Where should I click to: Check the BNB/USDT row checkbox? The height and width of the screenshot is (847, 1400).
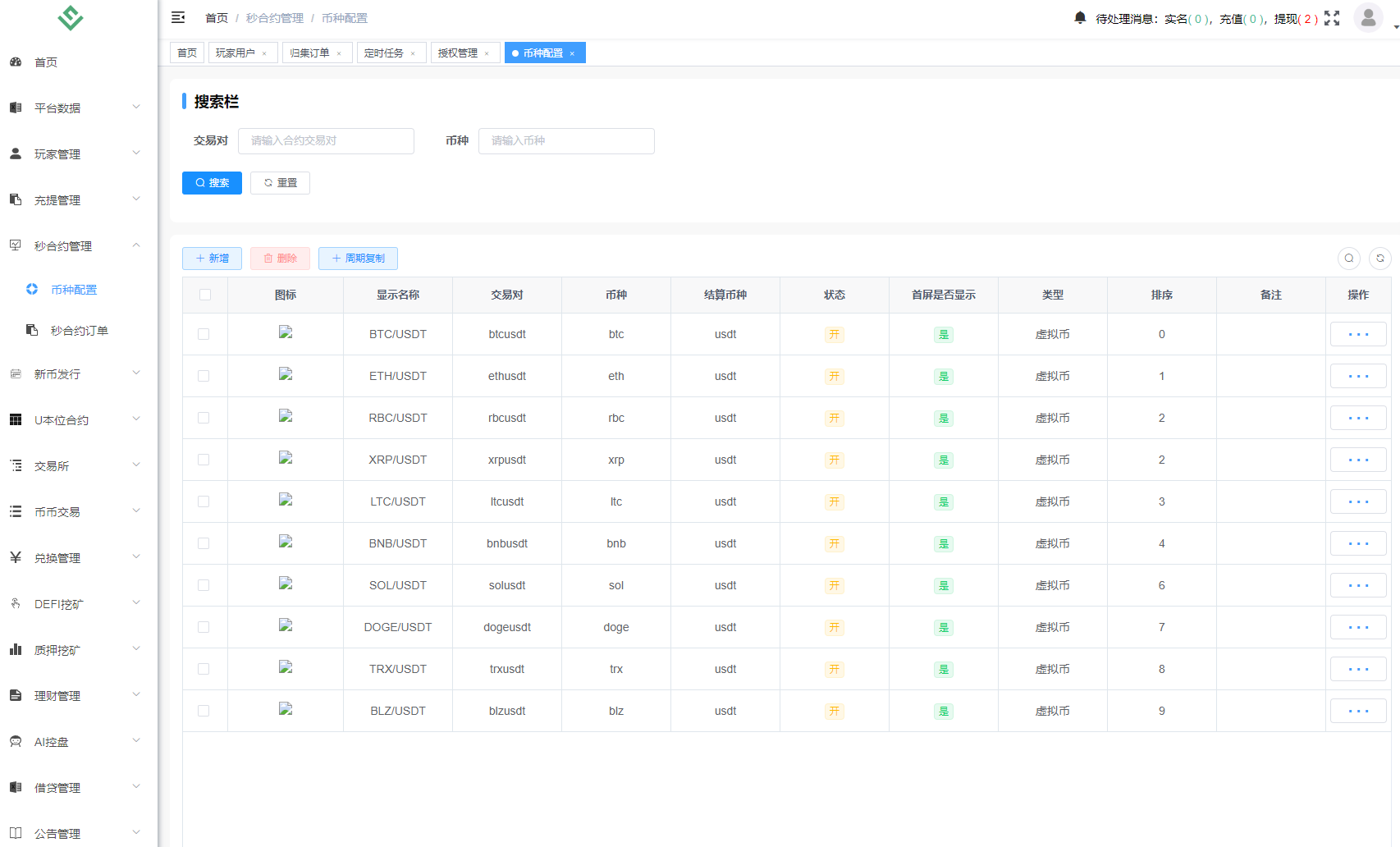pyautogui.click(x=204, y=543)
